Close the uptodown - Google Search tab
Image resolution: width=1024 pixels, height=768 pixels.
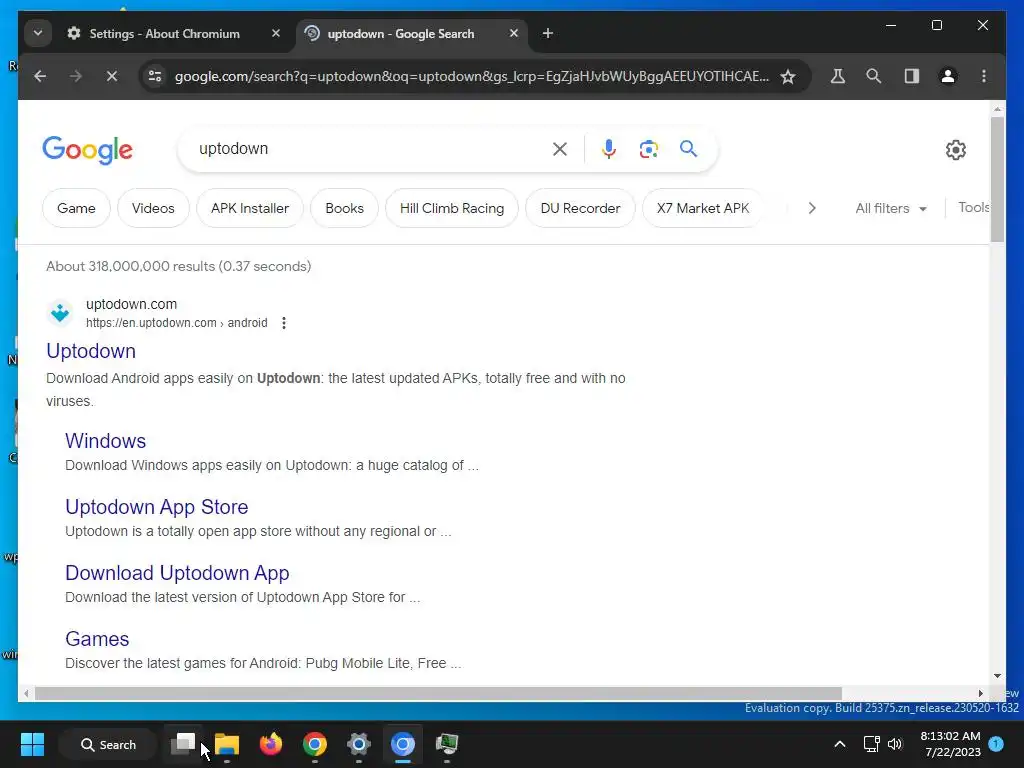(x=513, y=33)
